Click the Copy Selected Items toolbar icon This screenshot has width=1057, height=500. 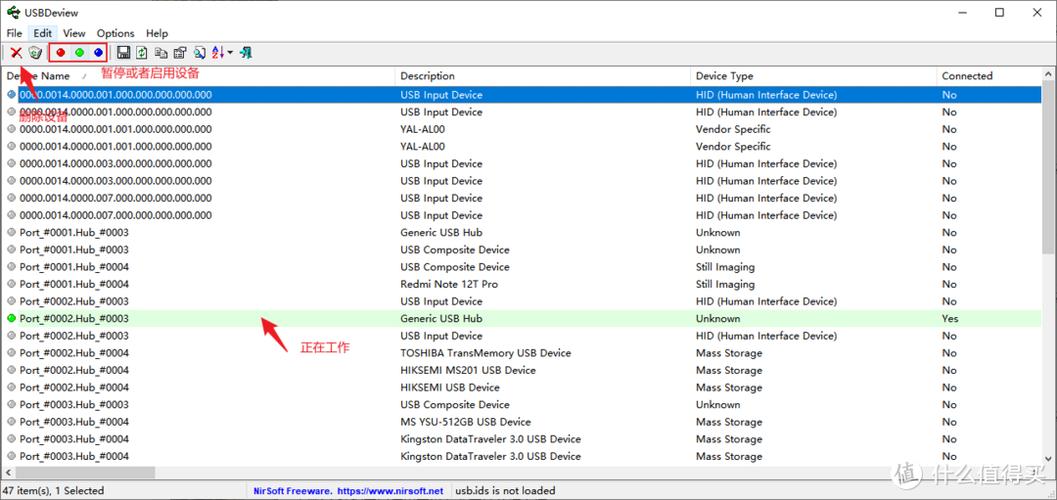[161, 53]
